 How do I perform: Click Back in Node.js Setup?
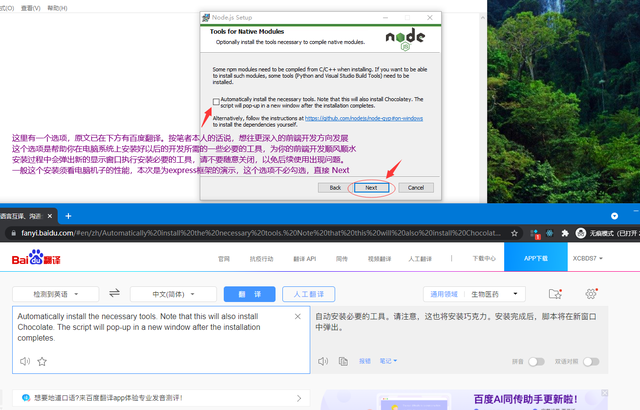[335, 188]
